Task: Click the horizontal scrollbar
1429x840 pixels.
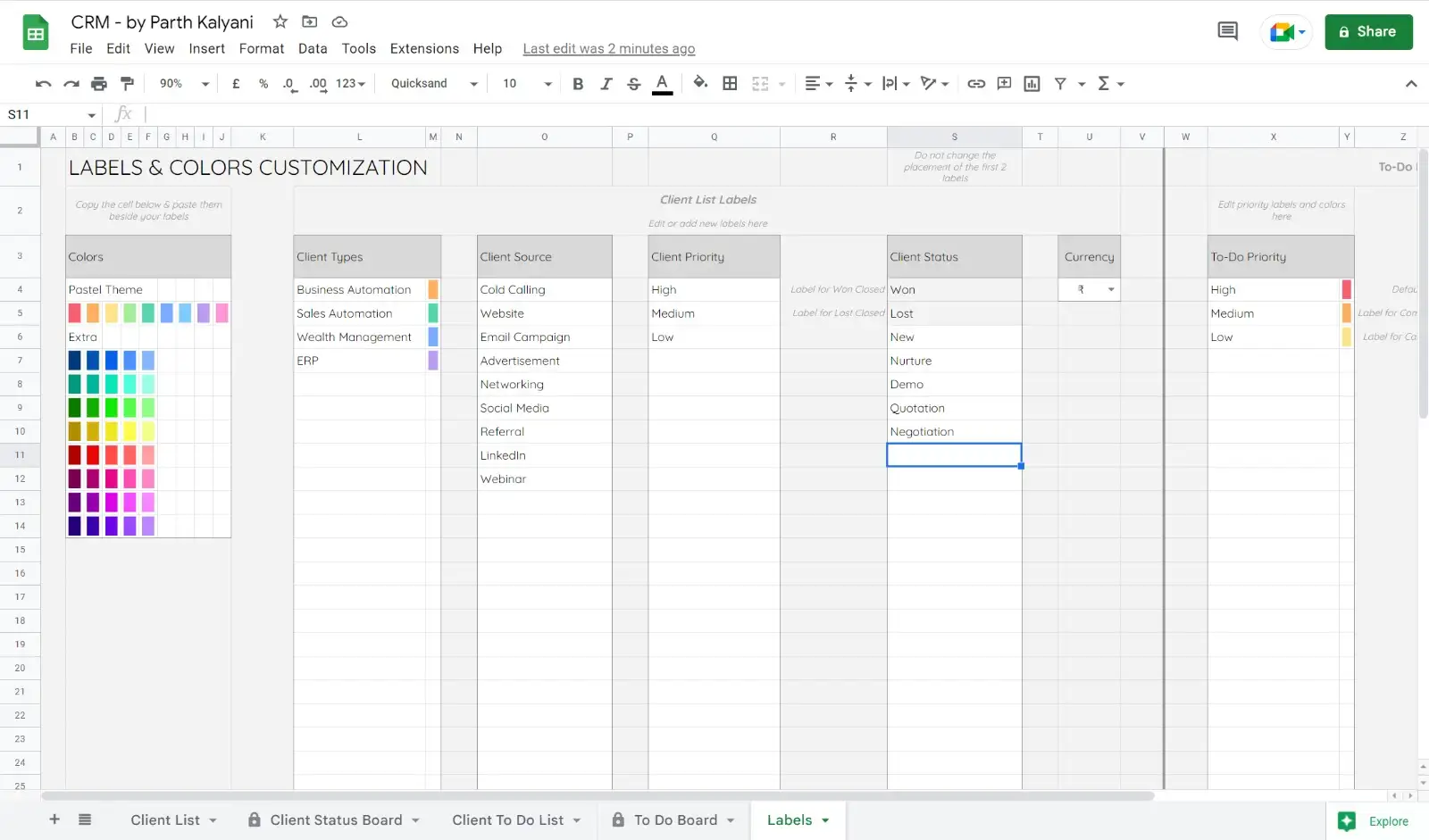Action: 598,795
